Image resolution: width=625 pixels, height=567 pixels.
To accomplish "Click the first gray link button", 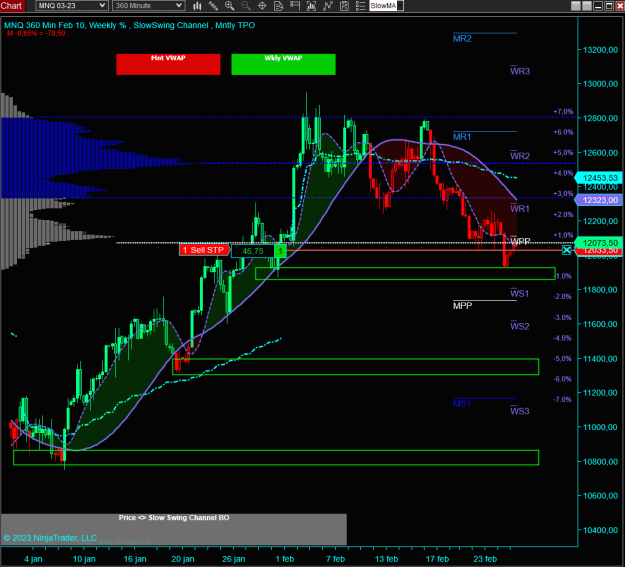I will pyautogui.click(x=576, y=6).
